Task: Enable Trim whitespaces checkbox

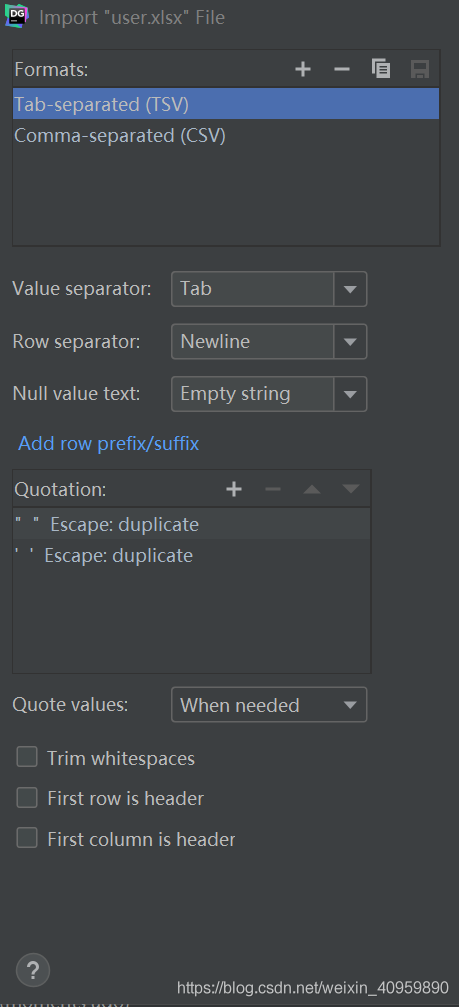Action: click(x=27, y=757)
